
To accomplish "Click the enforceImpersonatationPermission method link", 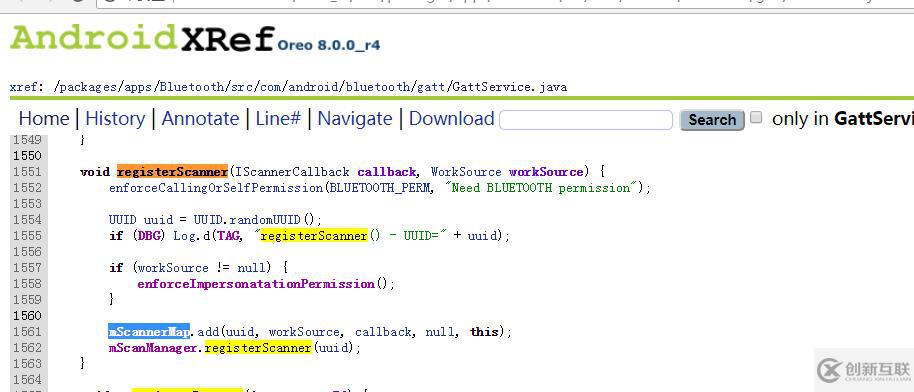I will coord(256,284).
